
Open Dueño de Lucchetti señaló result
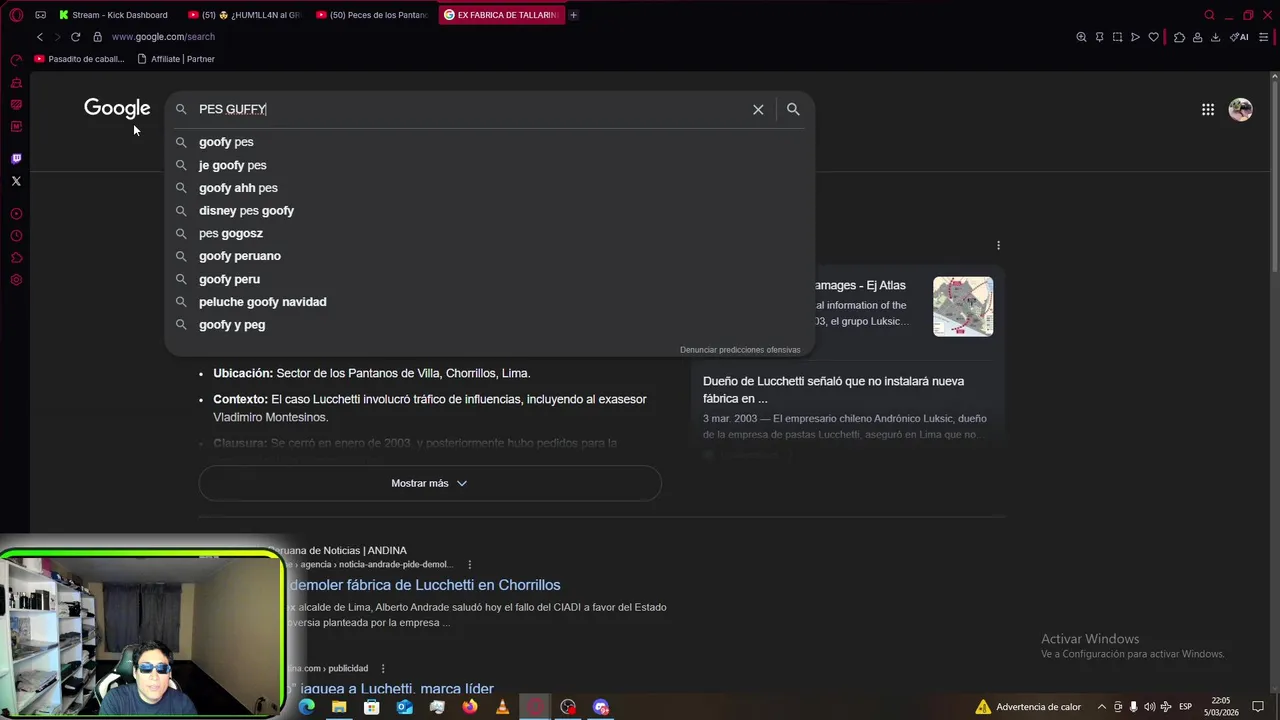point(833,390)
